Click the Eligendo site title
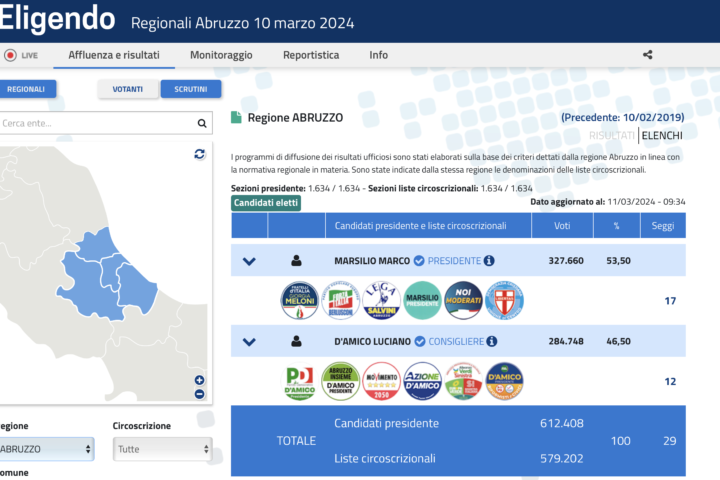 [57, 18]
